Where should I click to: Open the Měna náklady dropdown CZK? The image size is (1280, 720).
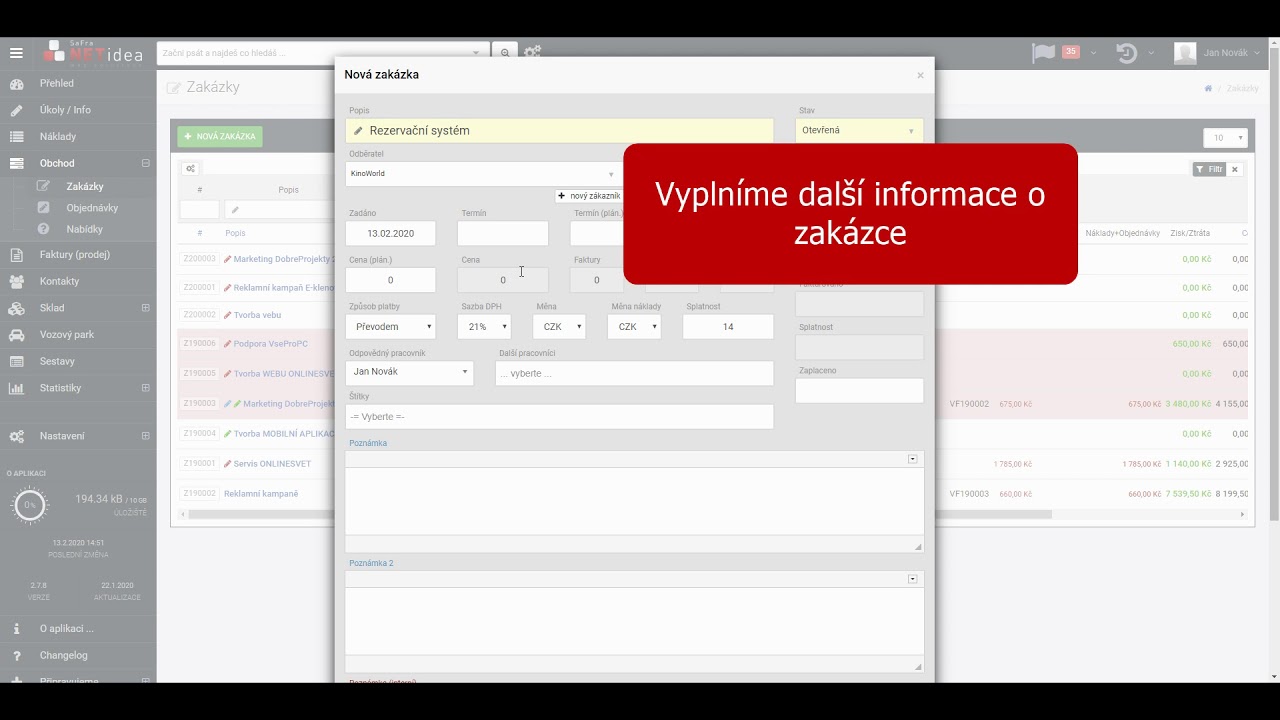coord(634,326)
